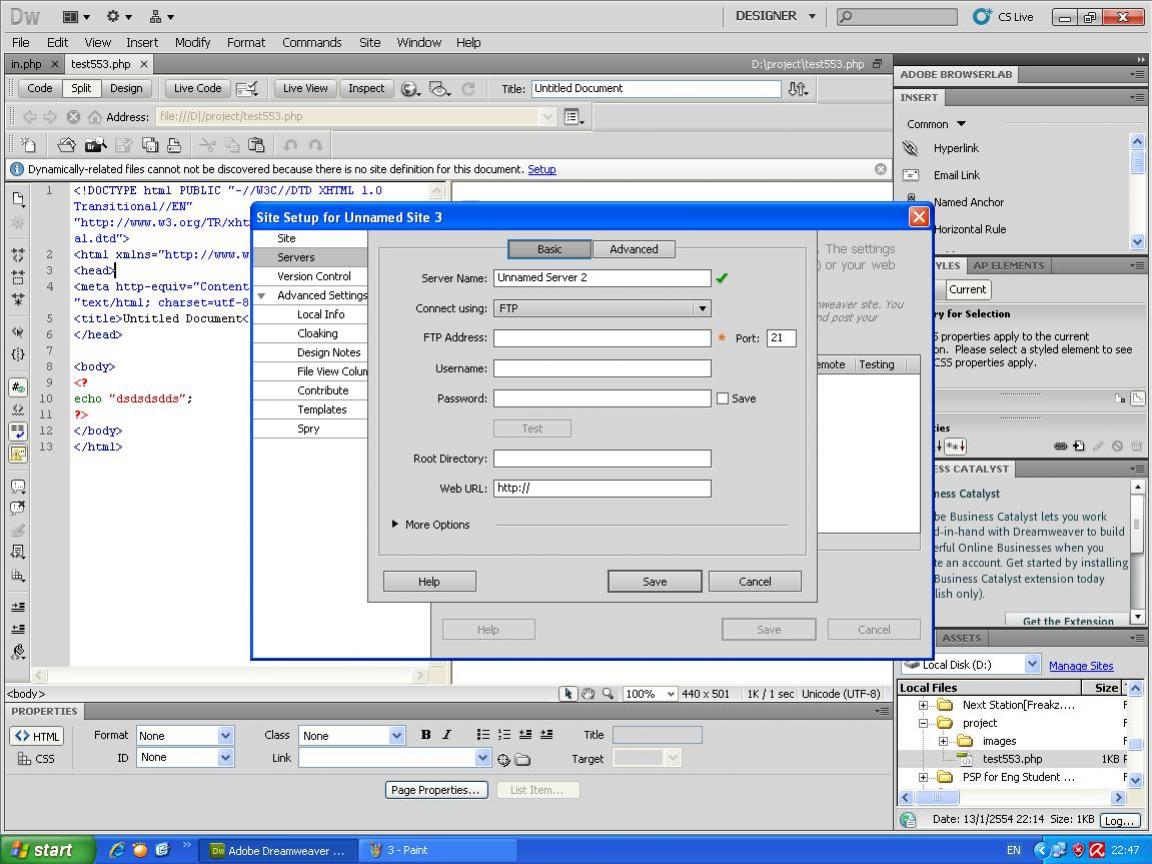Click the Preview in browser globe icon

pyautogui.click(x=410, y=89)
